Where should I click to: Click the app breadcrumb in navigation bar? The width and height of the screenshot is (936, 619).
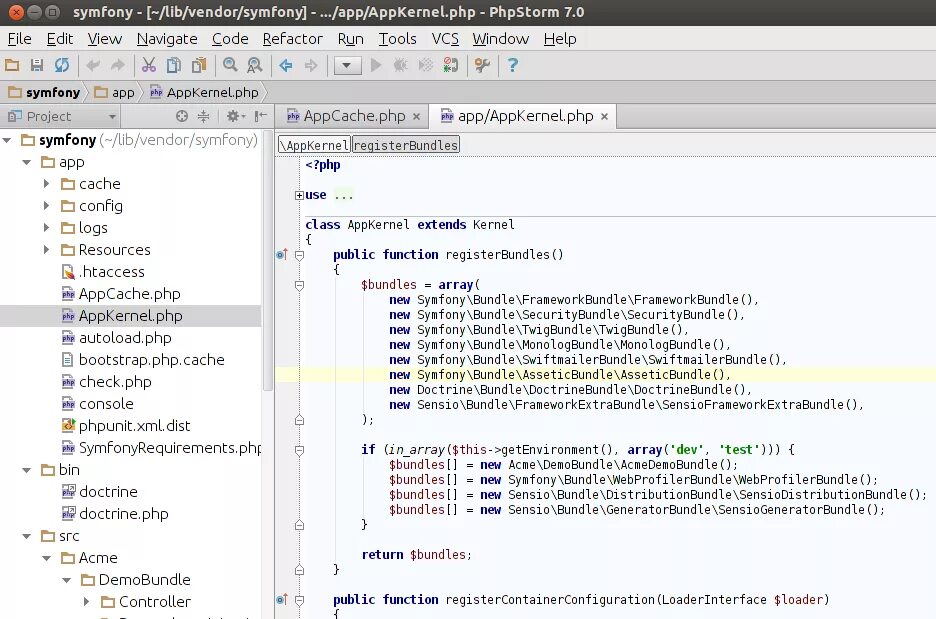115,93
